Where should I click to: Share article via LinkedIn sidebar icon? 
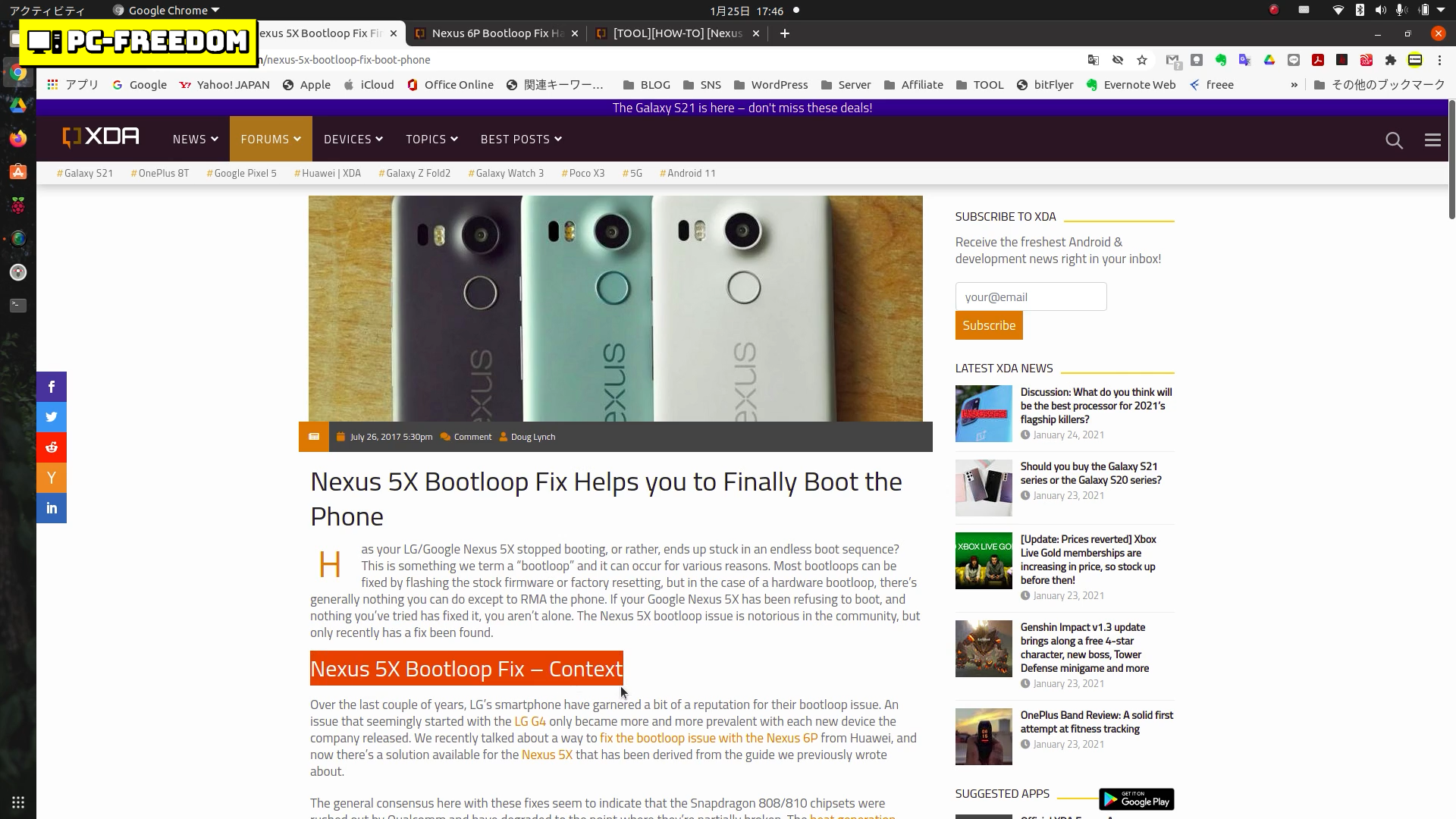[x=52, y=508]
